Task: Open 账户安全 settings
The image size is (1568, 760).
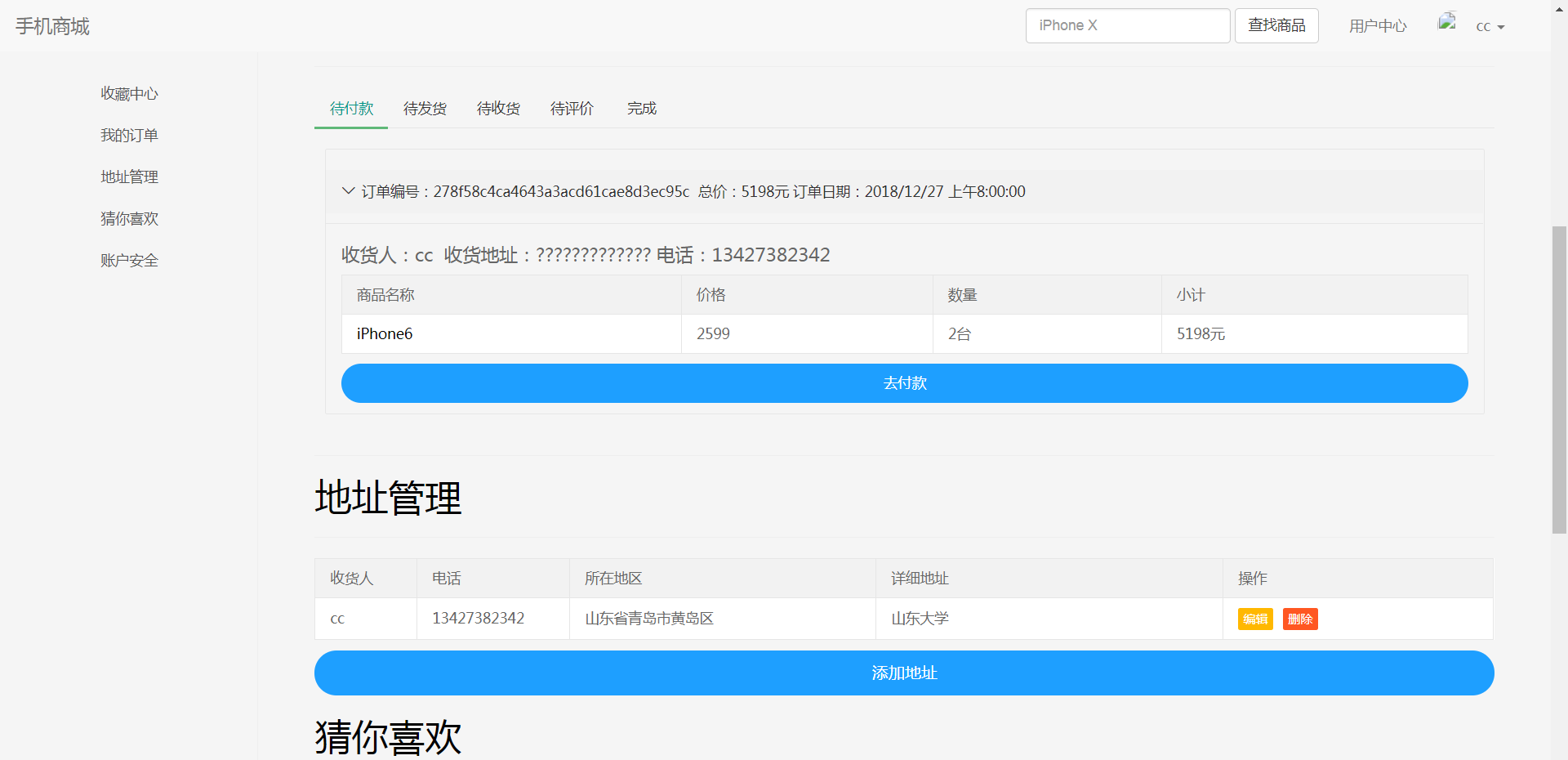Action: (128, 260)
